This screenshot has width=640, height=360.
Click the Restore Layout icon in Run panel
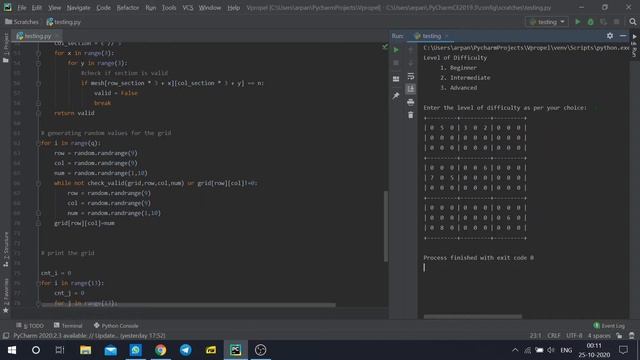pyautogui.click(x=396, y=79)
